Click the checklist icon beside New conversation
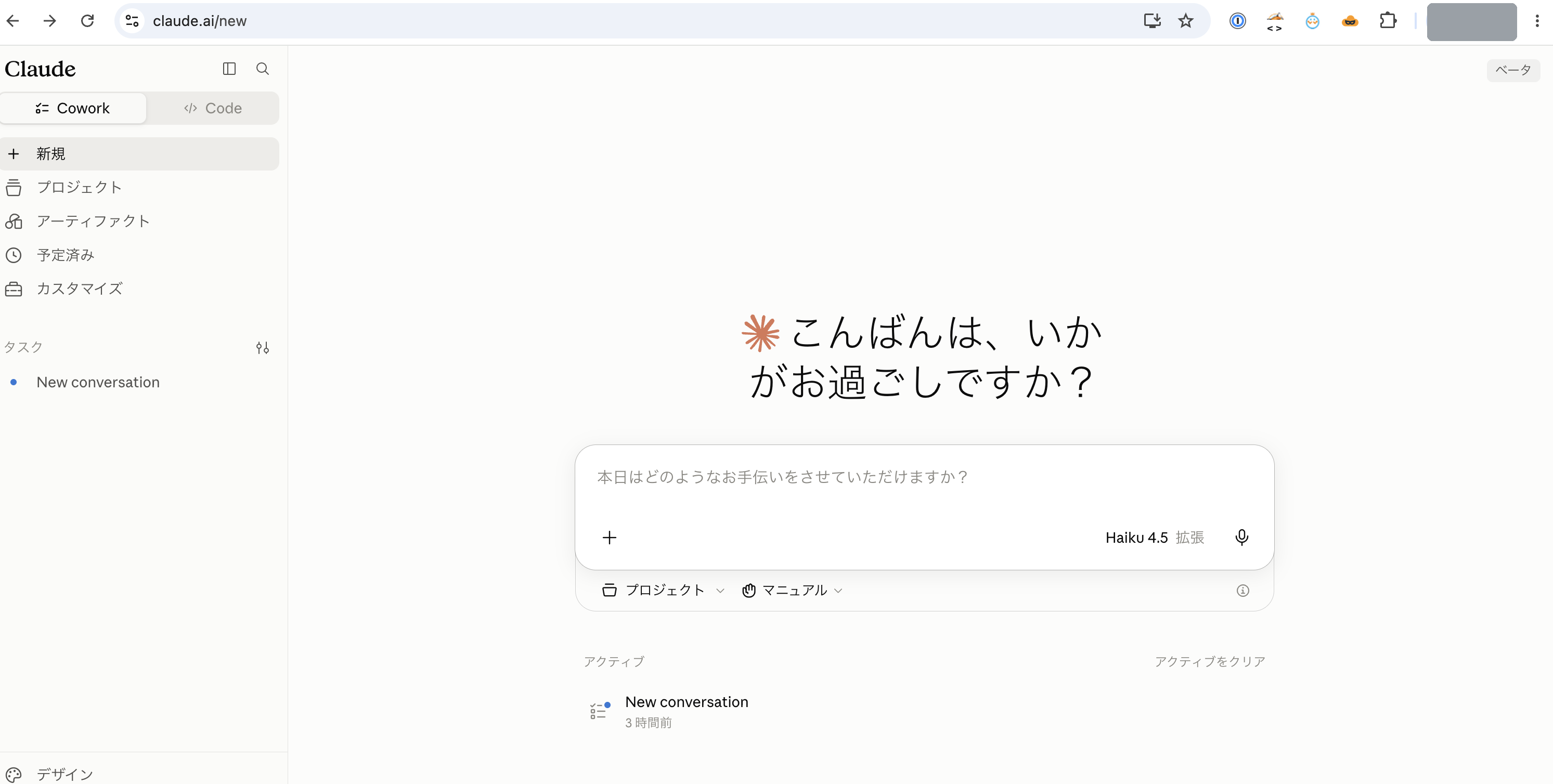 point(599,711)
